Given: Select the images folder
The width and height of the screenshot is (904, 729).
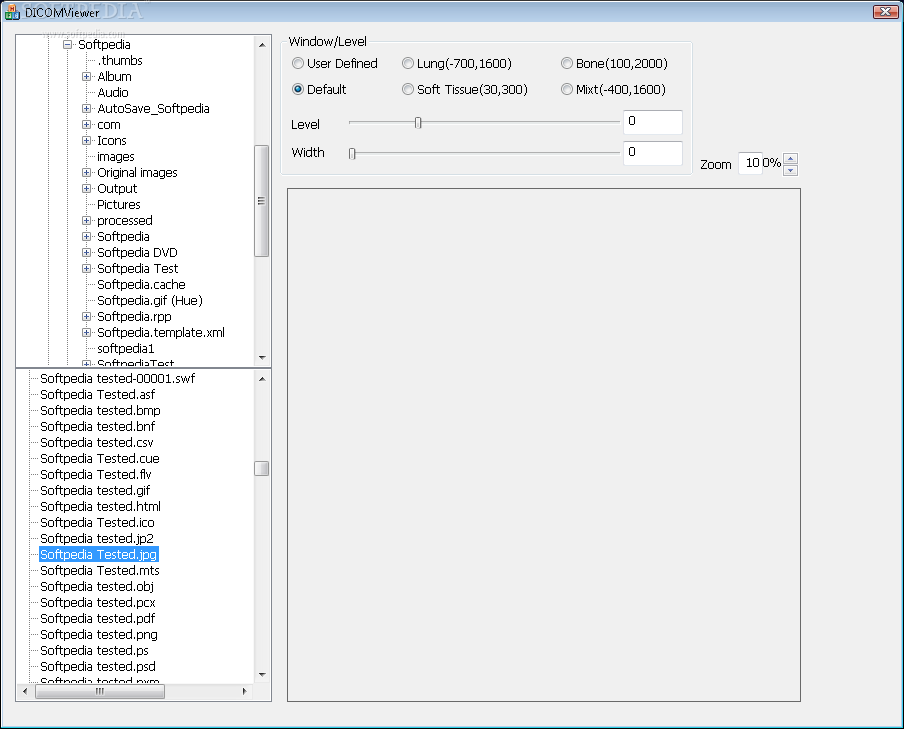Looking at the screenshot, I should click(x=116, y=157).
